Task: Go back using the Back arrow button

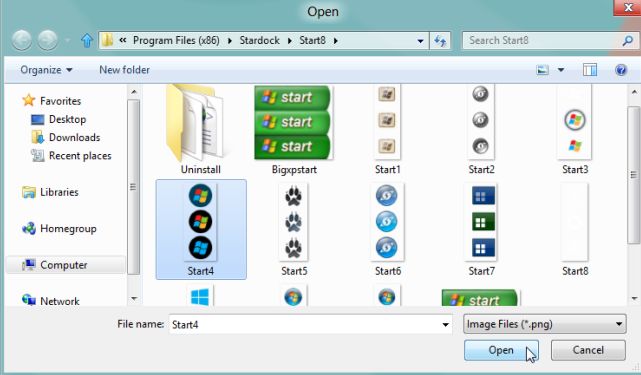Action: (x=21, y=40)
